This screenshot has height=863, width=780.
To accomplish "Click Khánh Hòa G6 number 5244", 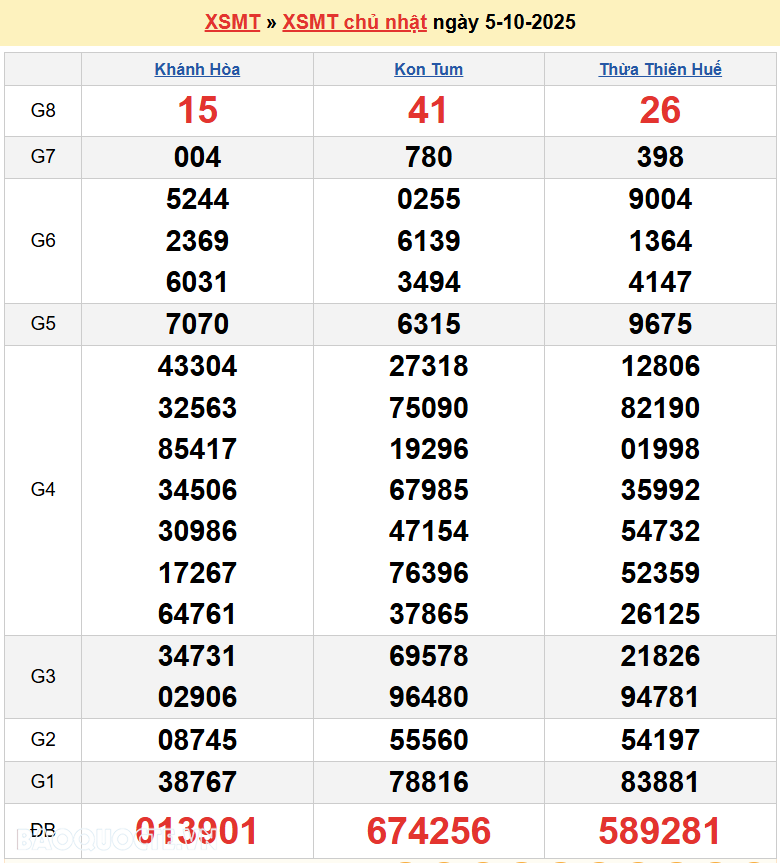I will (197, 199).
